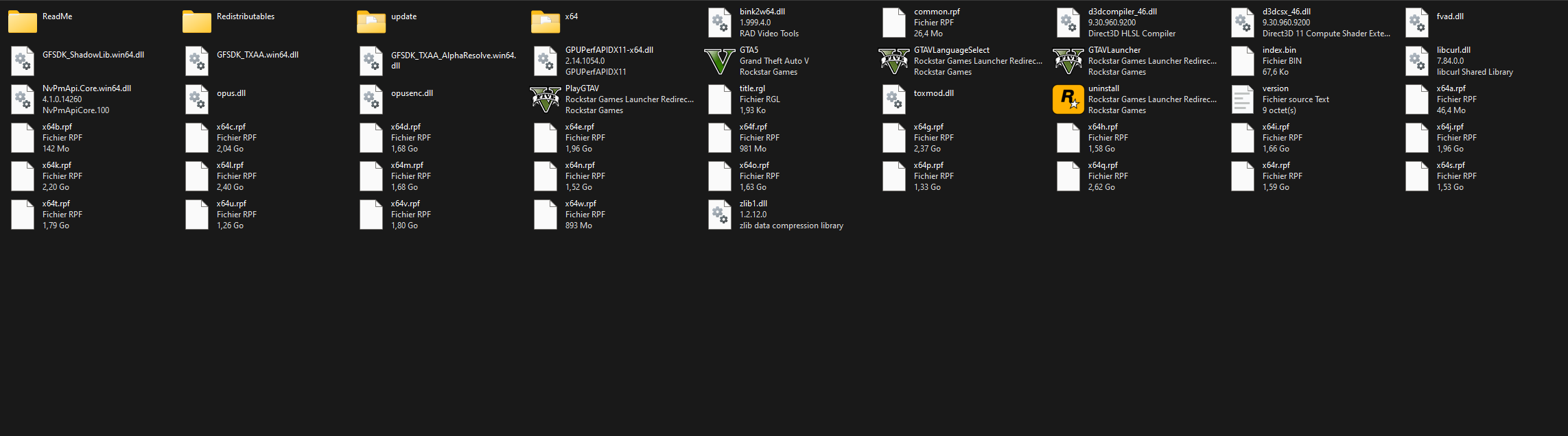Select the x64v.rpf file name

406,204
